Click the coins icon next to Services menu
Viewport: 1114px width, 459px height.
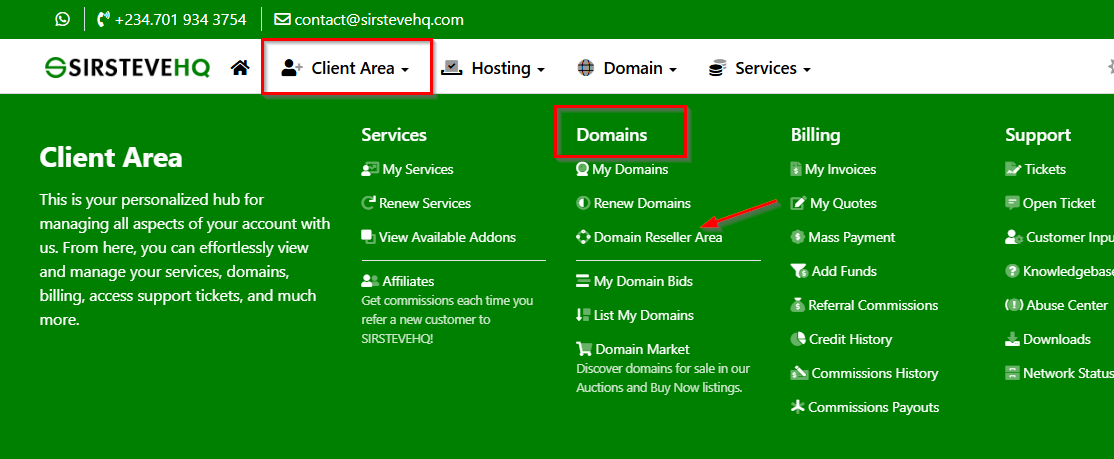click(x=716, y=68)
